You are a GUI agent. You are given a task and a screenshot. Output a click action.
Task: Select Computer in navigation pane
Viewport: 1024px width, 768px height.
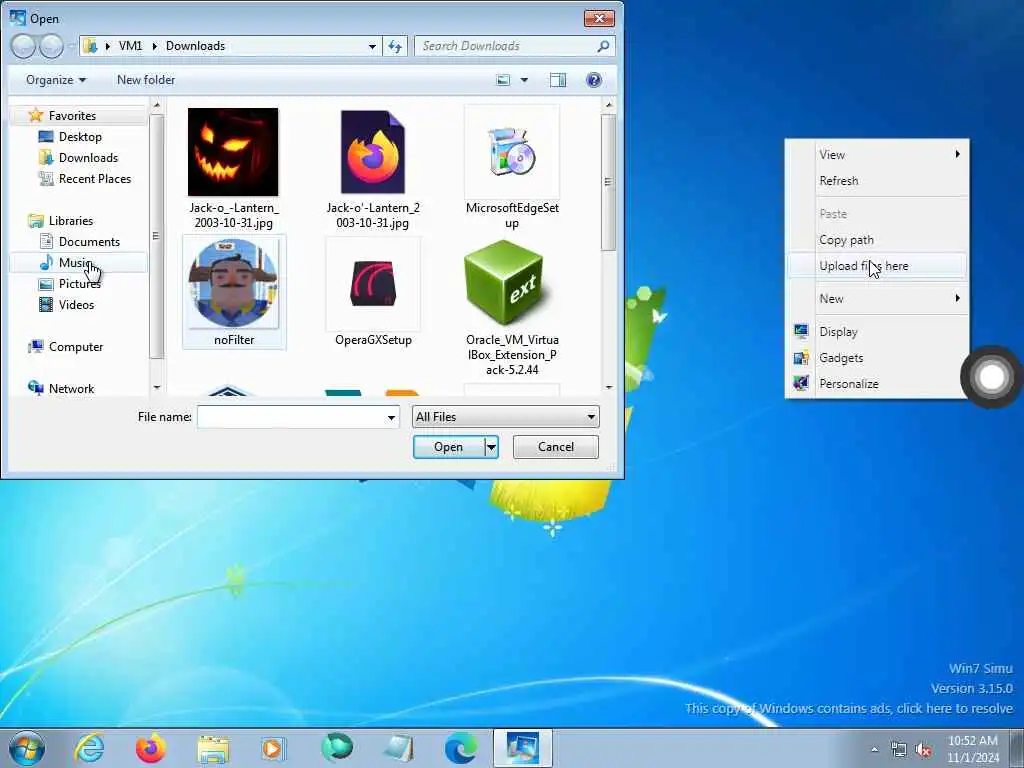pyautogui.click(x=75, y=347)
